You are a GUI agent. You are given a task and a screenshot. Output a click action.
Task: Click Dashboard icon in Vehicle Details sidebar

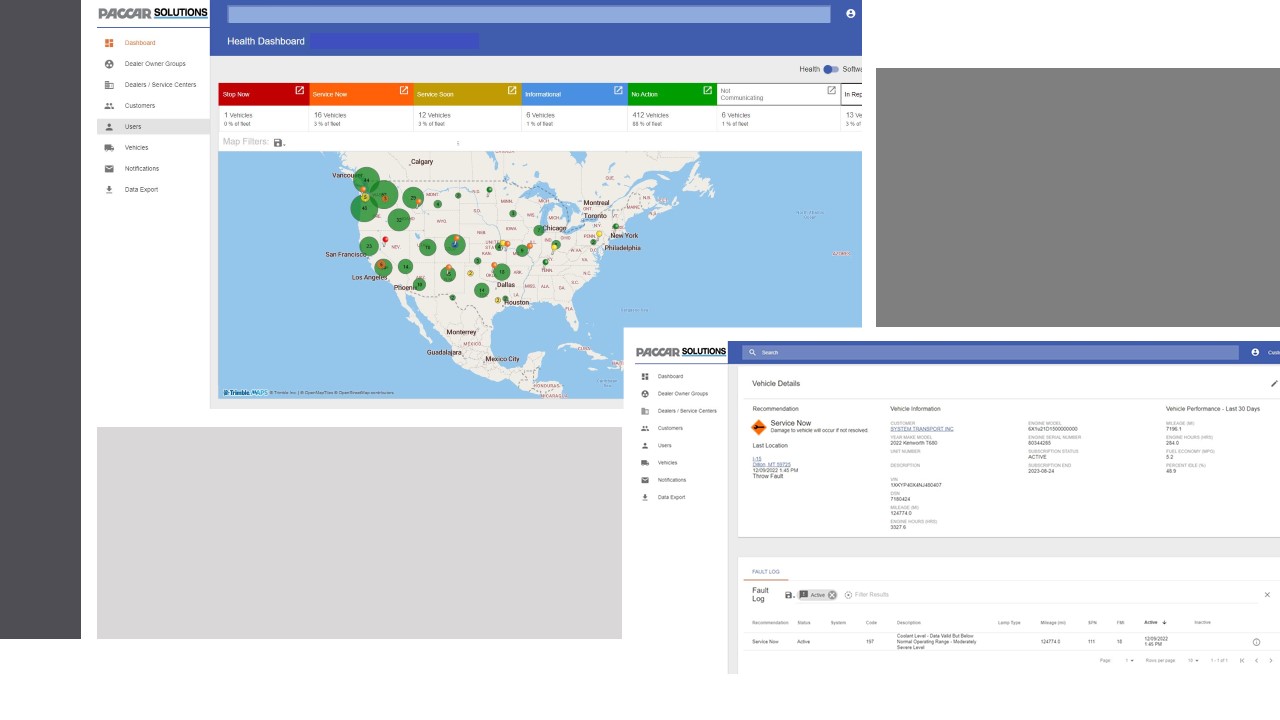645,377
